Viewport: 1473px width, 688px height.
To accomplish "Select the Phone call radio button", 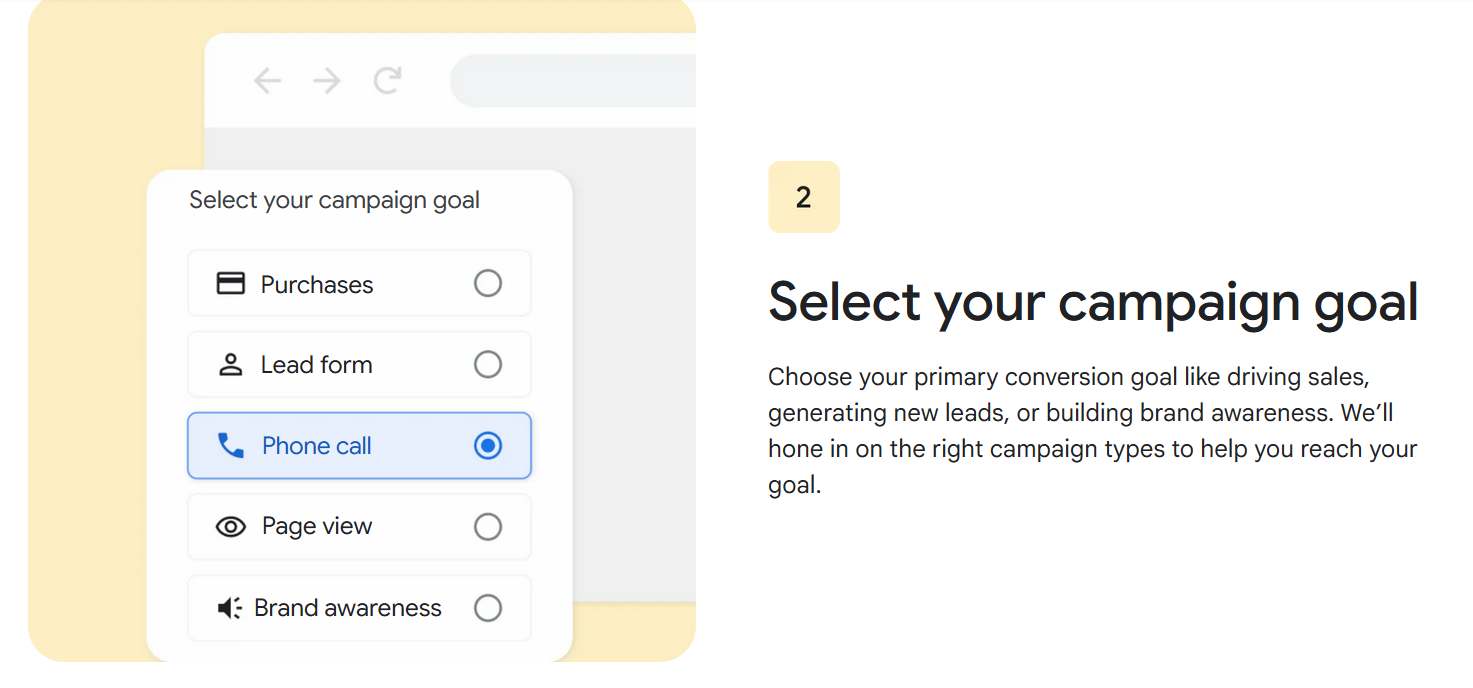I will 488,446.
